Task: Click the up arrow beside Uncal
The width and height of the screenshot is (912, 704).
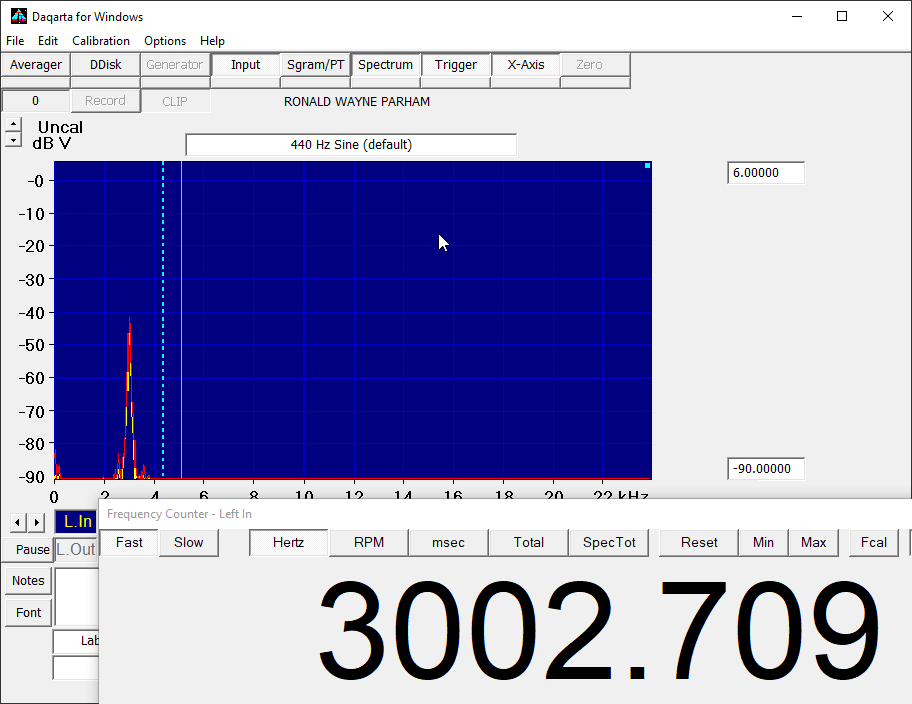Action: (12, 125)
